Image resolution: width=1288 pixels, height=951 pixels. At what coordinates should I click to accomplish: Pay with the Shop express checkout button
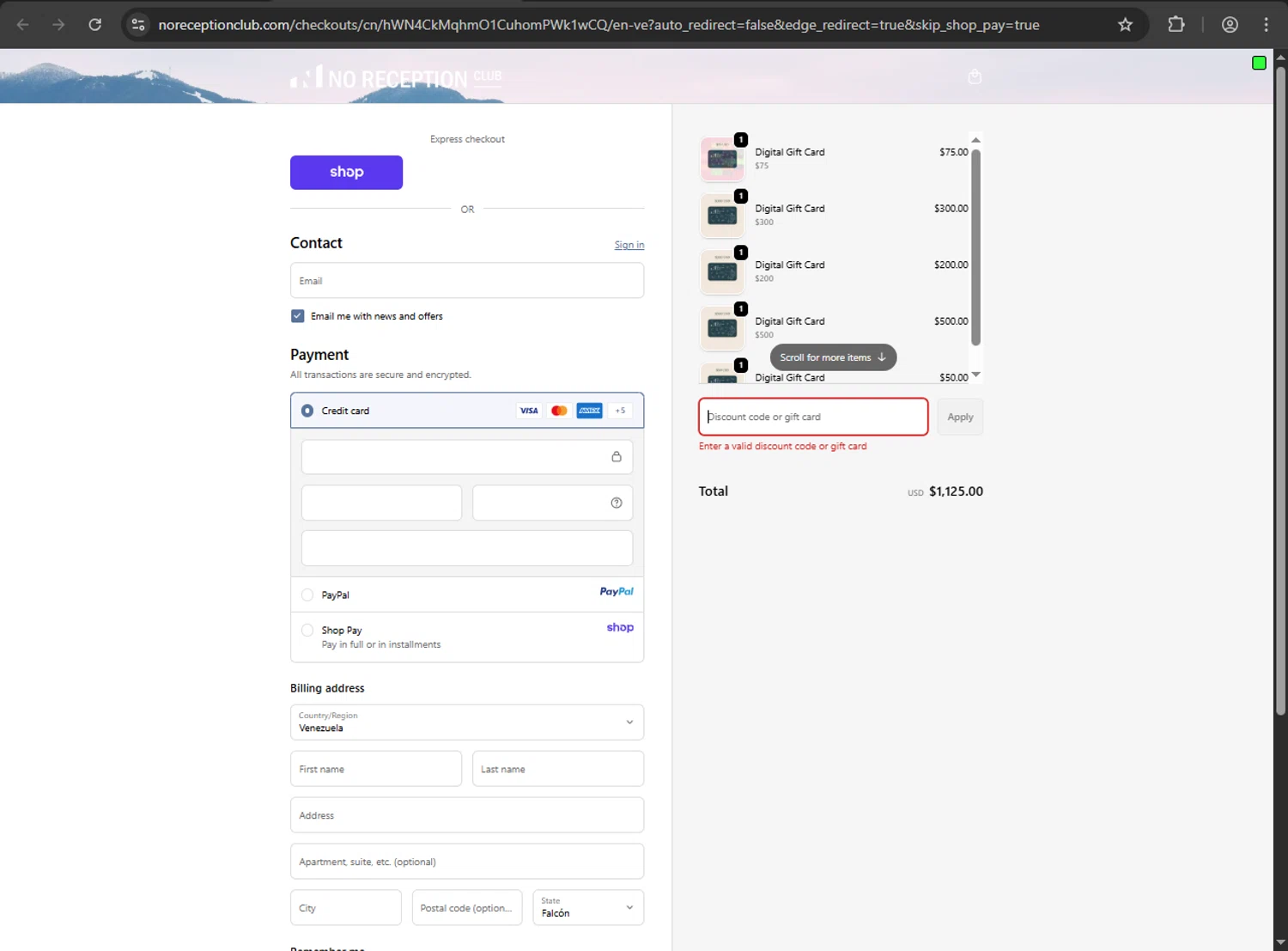pos(346,173)
